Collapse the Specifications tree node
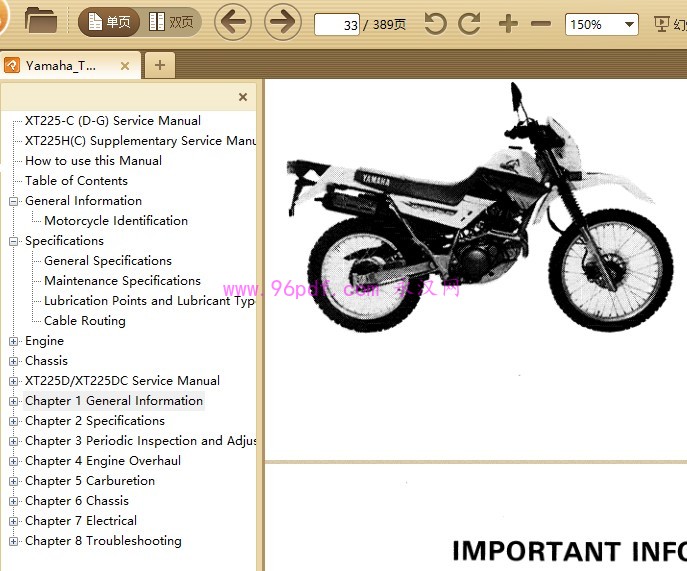Screen dimensions: 687x571 pos(14,241)
